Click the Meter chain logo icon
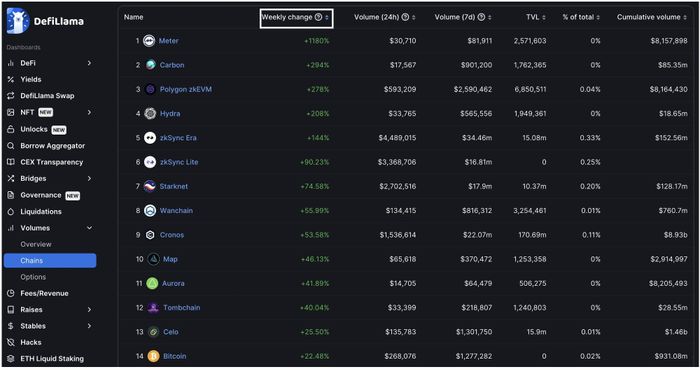 coord(149,41)
